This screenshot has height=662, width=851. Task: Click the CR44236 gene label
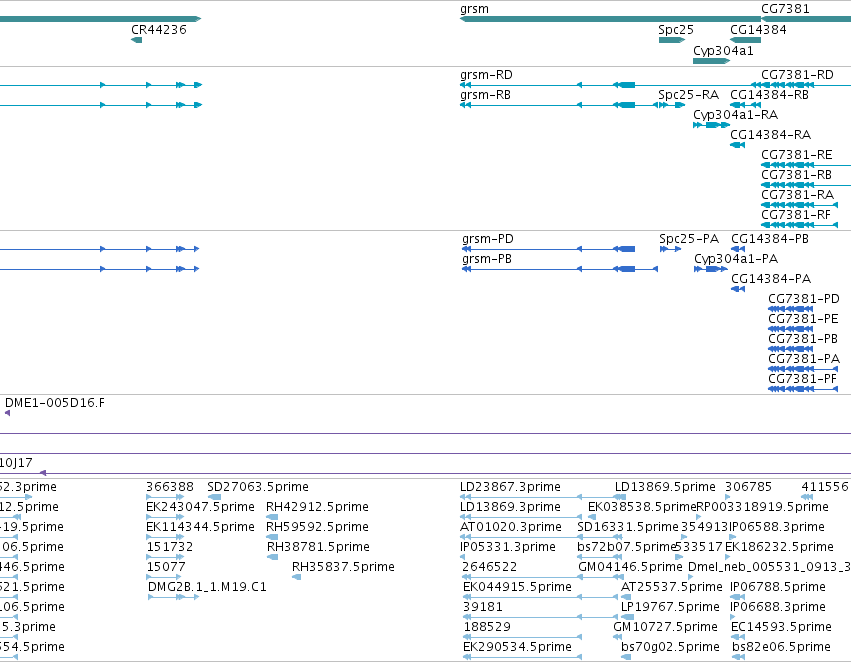point(159,30)
